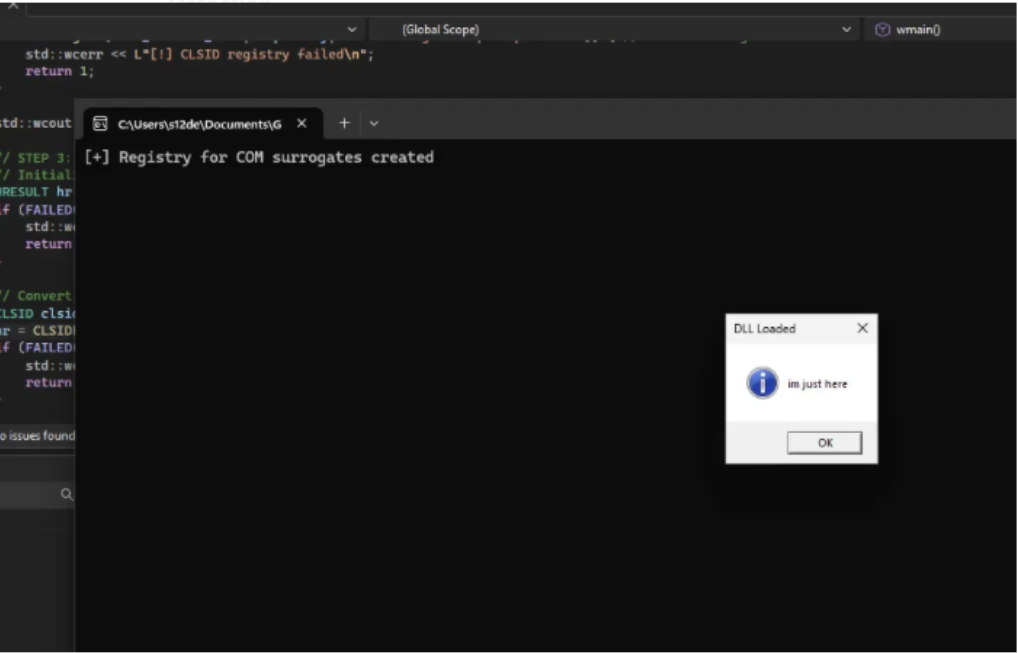Click the 'return 1;' code line
Screen dimensions: 1018x653
(x=59, y=71)
